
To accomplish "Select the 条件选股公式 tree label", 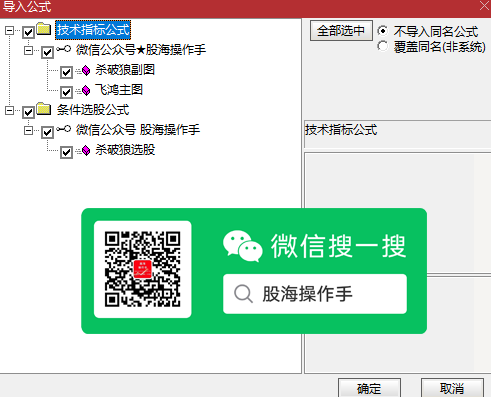I will pyautogui.click(x=93, y=110).
